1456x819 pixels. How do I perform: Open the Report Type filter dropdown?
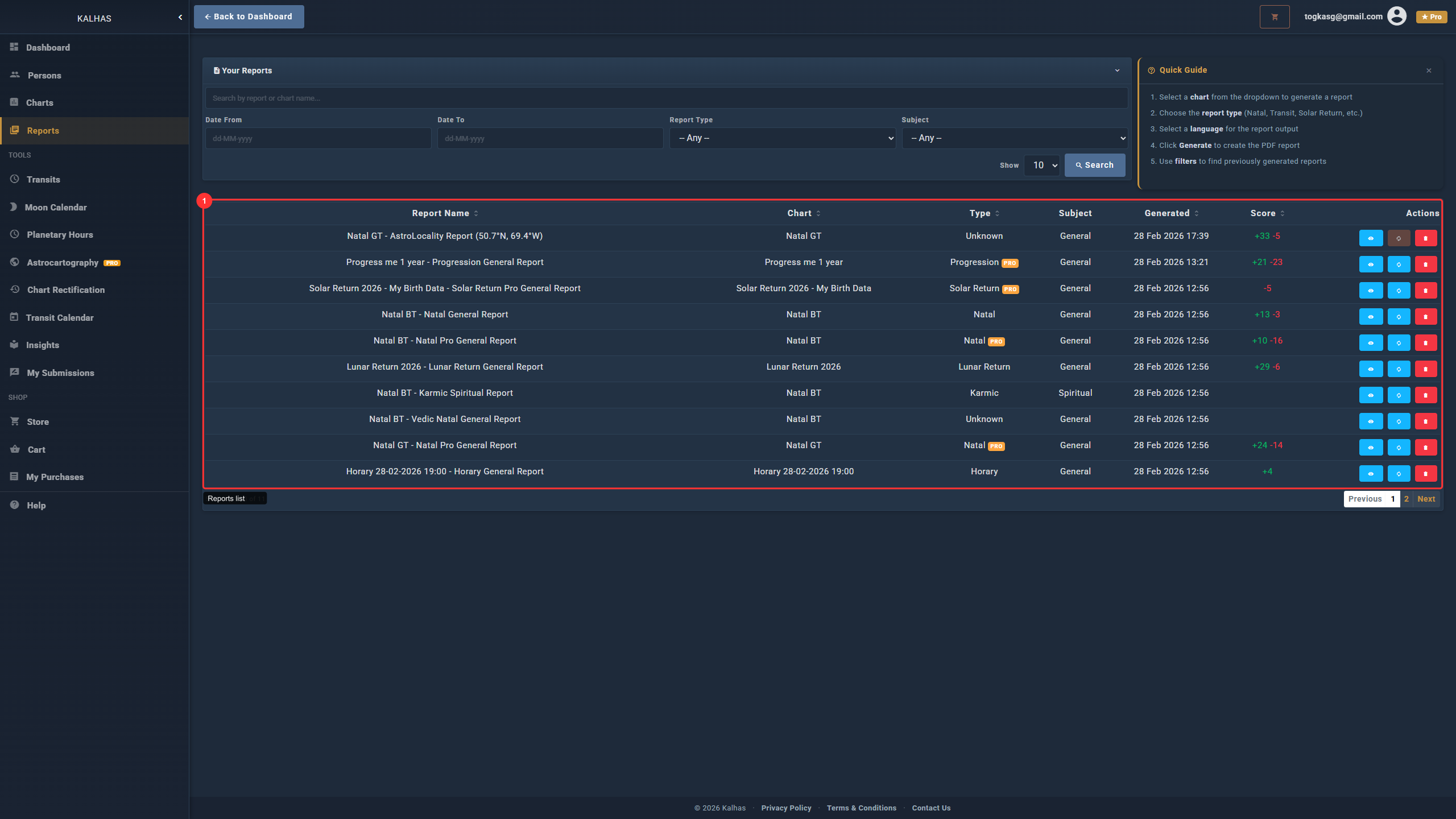pos(782,138)
